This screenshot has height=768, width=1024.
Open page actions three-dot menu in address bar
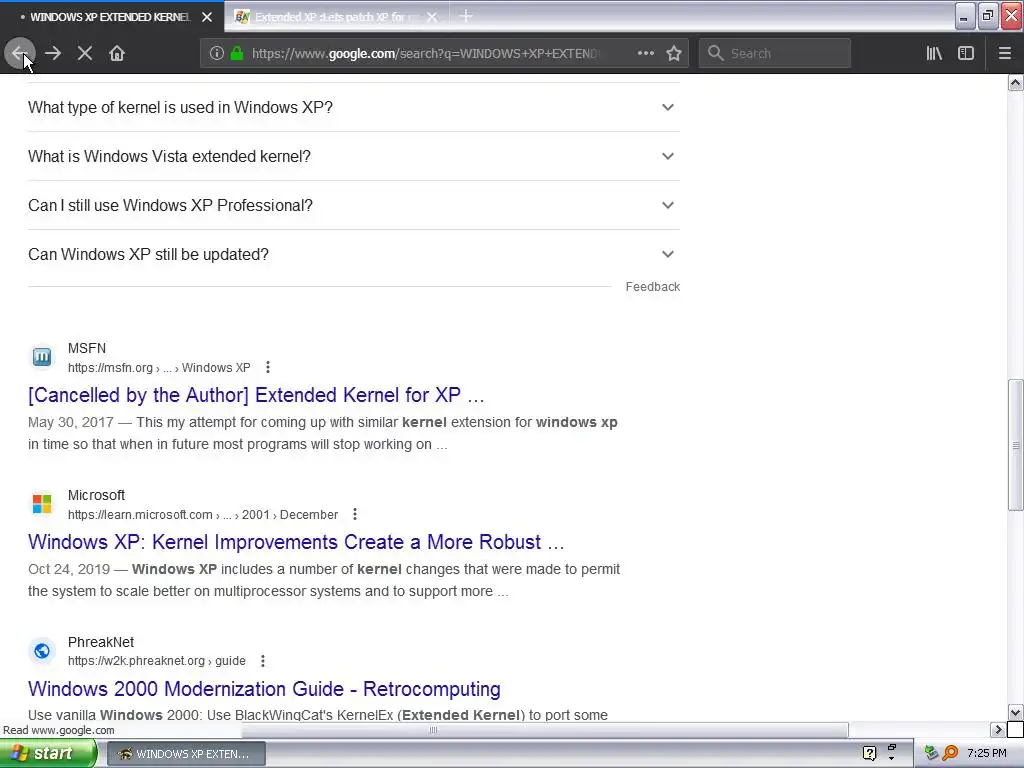(645, 53)
